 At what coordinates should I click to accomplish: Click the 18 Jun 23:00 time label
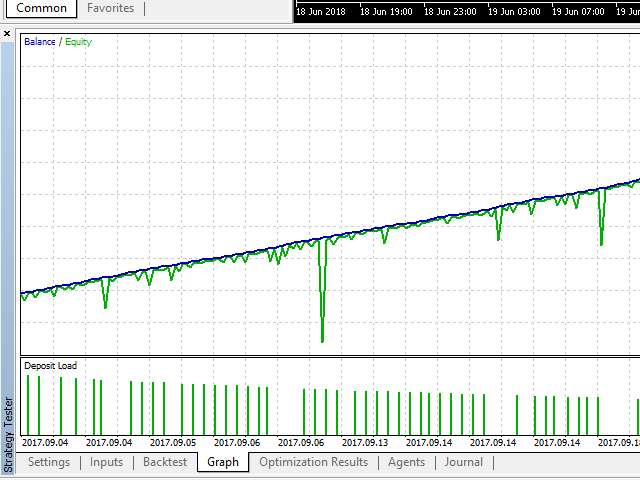pos(451,12)
